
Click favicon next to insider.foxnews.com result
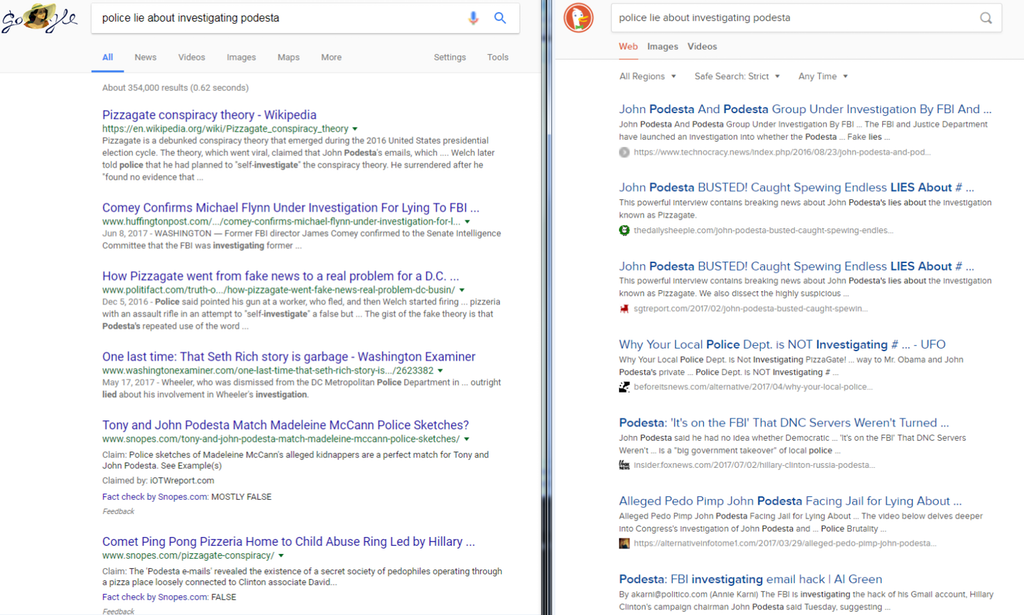tap(624, 465)
